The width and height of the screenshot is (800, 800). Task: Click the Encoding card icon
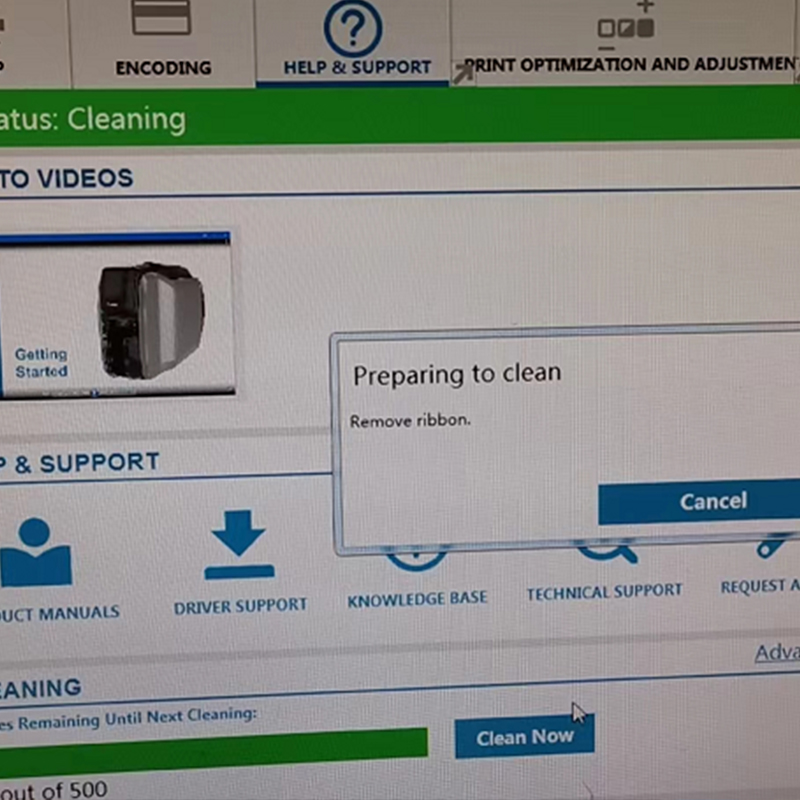click(x=161, y=17)
